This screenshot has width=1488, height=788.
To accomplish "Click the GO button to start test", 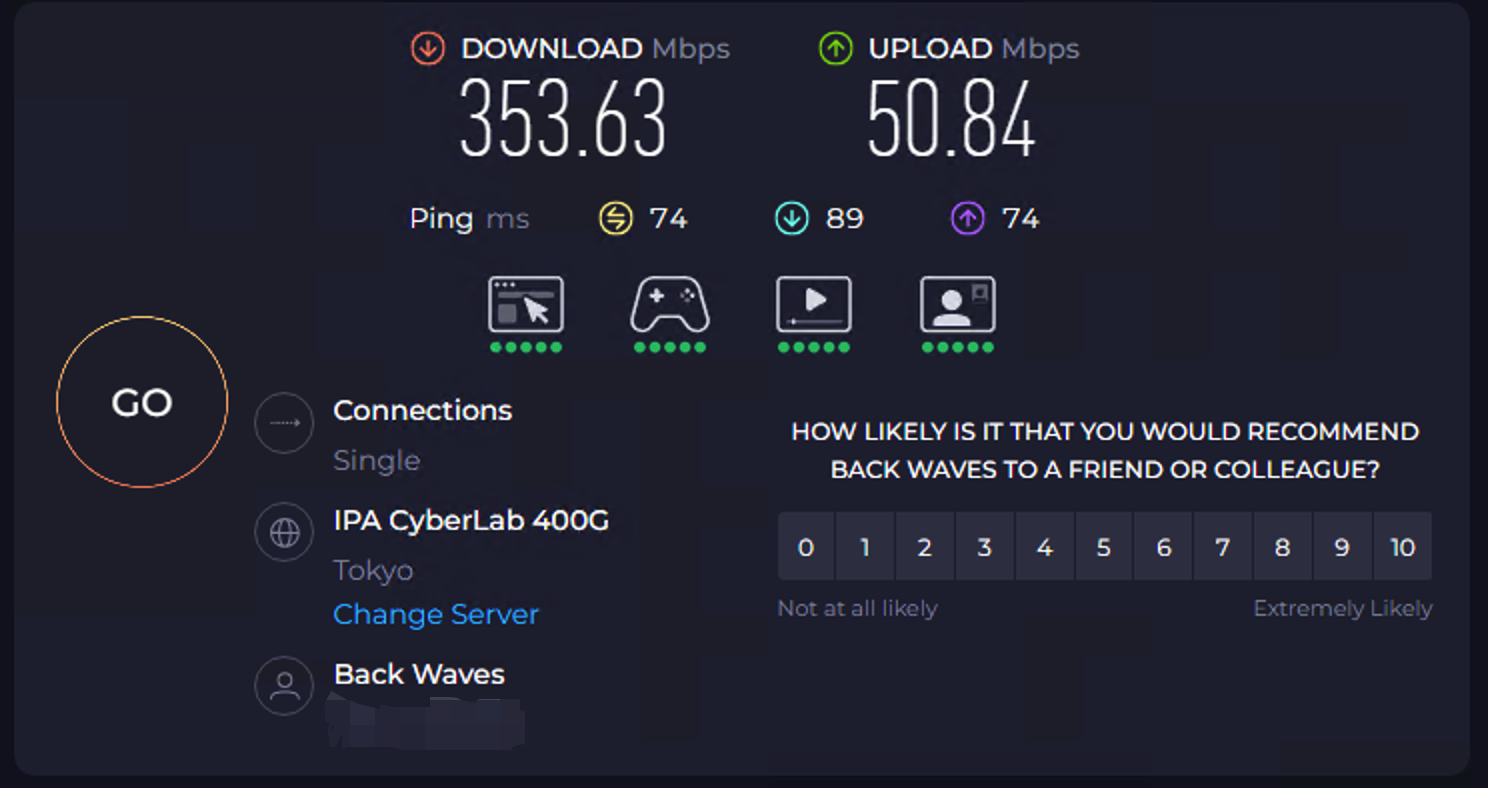I will click(x=142, y=402).
